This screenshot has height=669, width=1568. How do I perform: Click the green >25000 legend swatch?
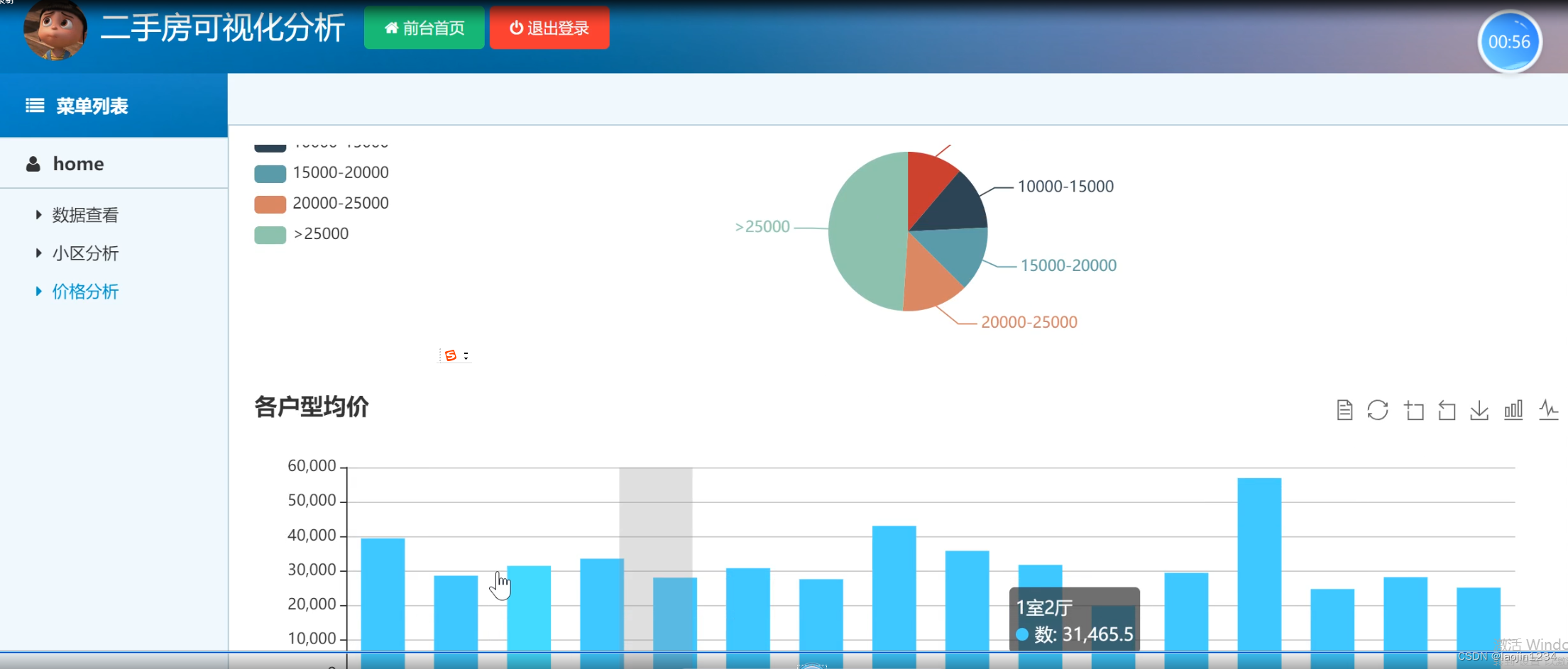[270, 235]
